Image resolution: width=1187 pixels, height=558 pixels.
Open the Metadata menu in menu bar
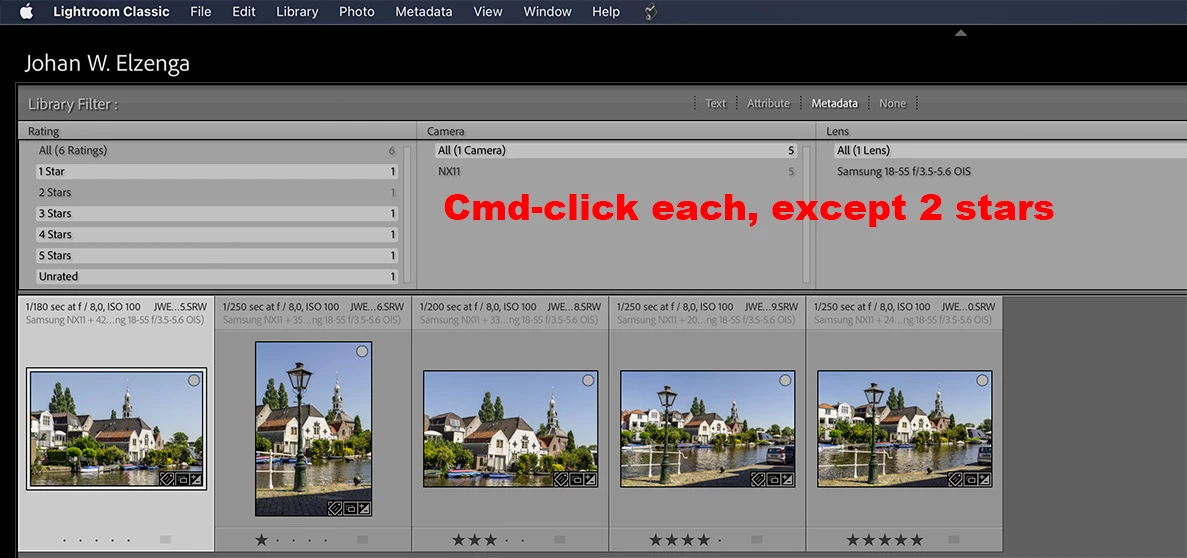point(424,11)
